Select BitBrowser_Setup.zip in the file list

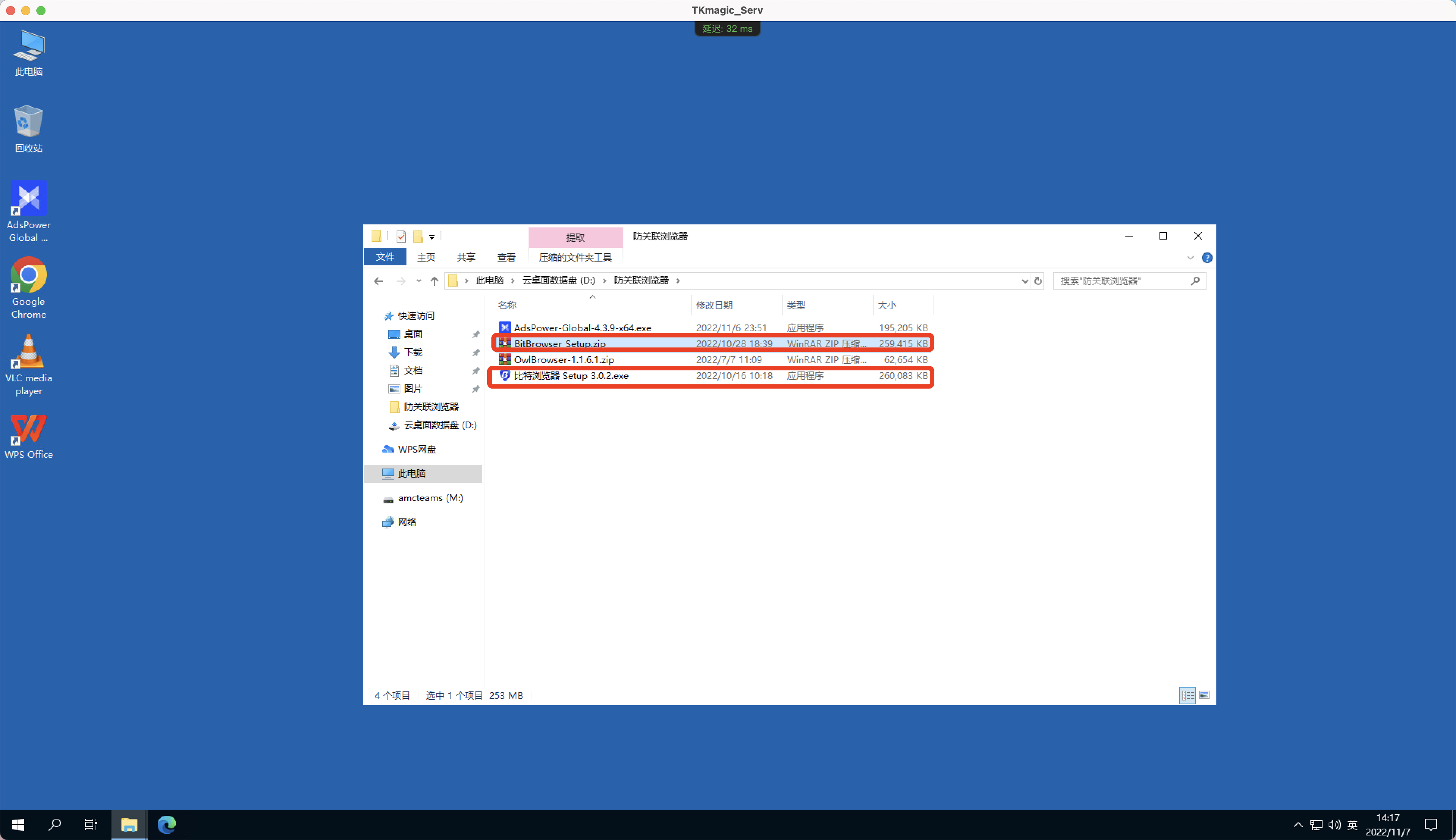[559, 343]
